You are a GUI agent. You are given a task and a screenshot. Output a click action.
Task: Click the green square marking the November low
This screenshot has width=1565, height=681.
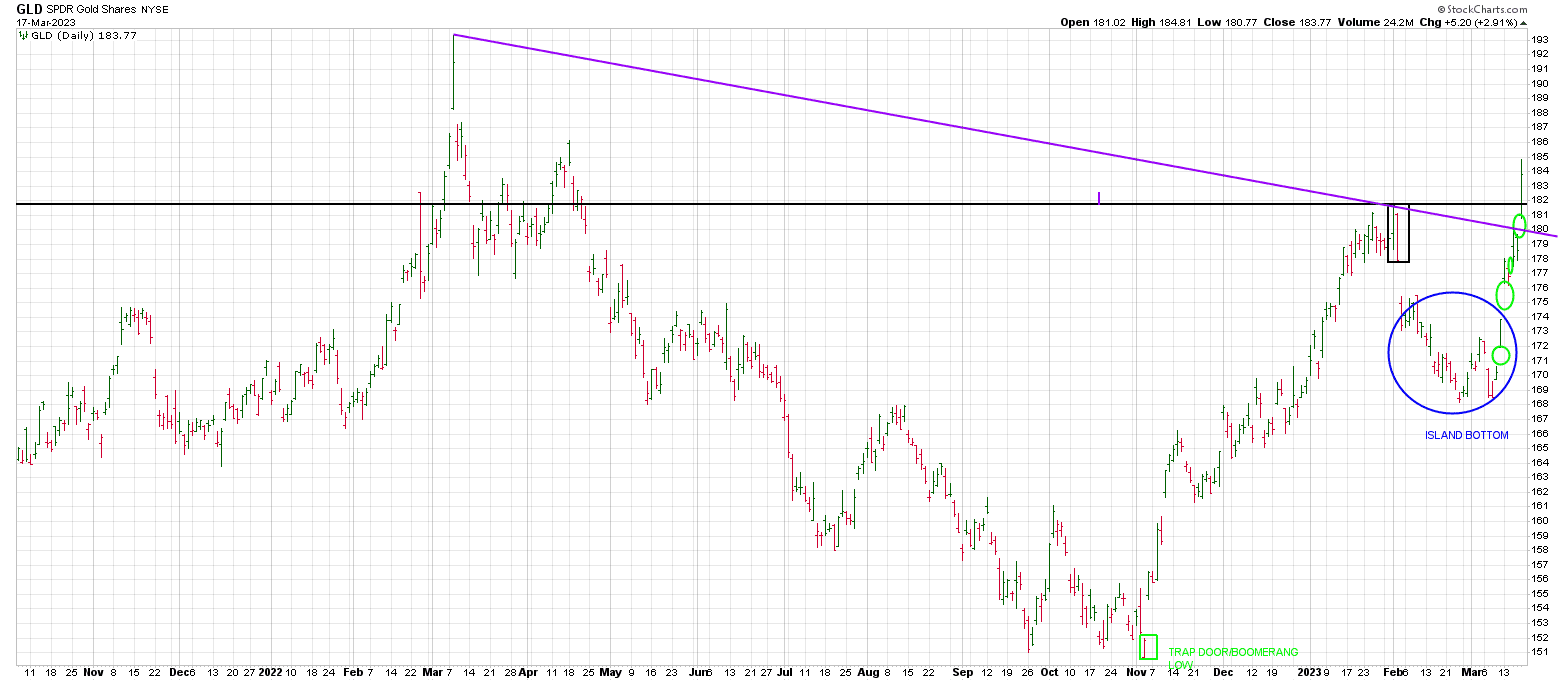click(1149, 647)
